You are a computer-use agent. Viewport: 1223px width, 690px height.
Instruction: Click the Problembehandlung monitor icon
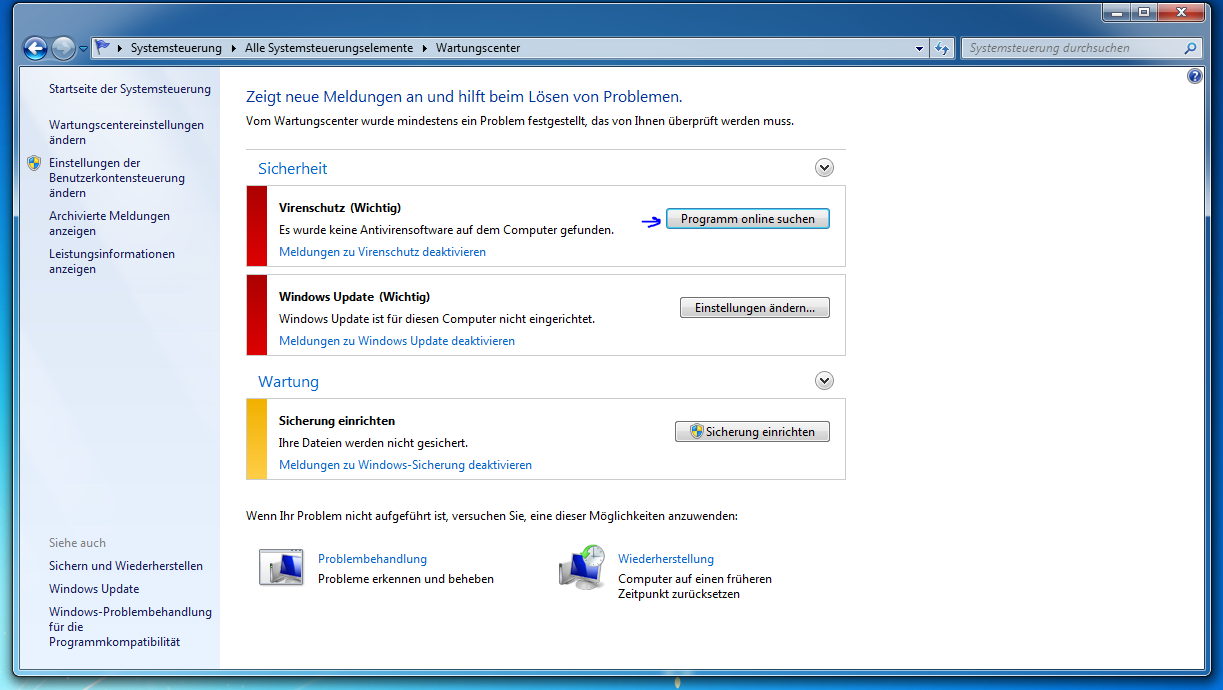click(281, 566)
